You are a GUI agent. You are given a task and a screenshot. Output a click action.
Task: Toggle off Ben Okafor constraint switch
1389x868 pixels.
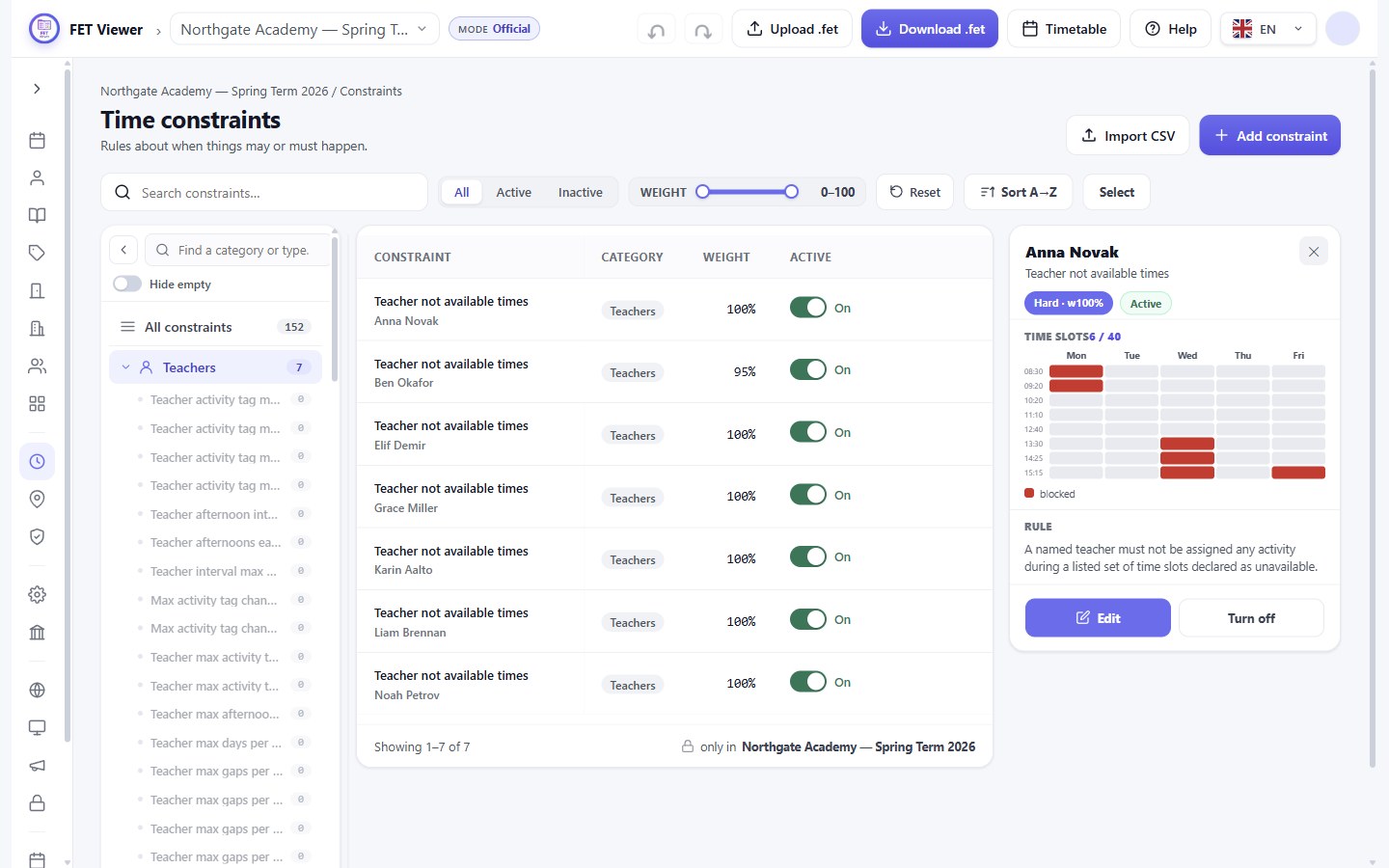(808, 369)
